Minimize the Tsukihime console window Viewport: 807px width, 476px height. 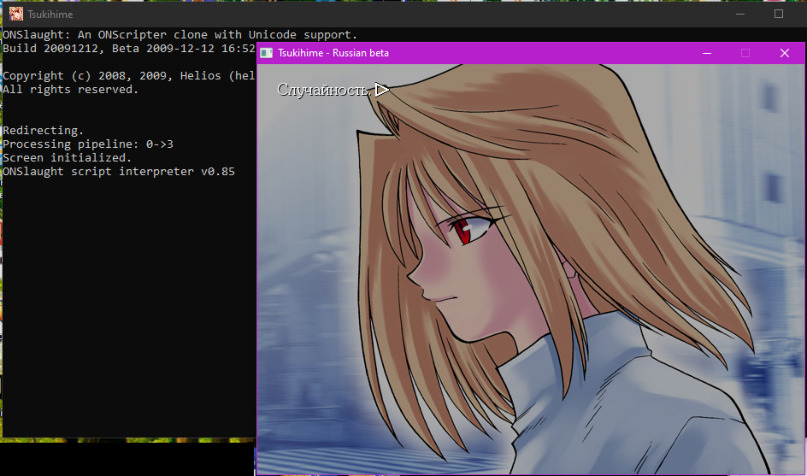[x=740, y=14]
